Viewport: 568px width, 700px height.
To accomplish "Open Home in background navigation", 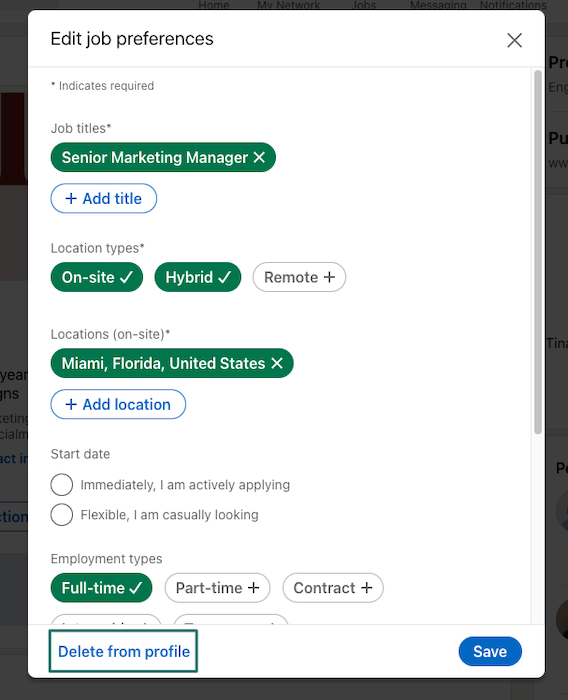I will [x=214, y=5].
